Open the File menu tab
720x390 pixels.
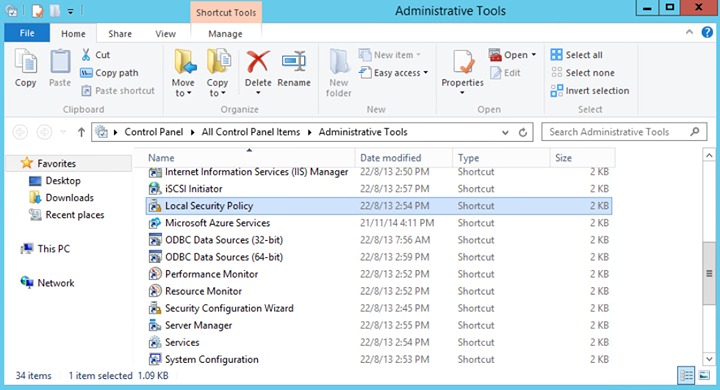coord(27,33)
